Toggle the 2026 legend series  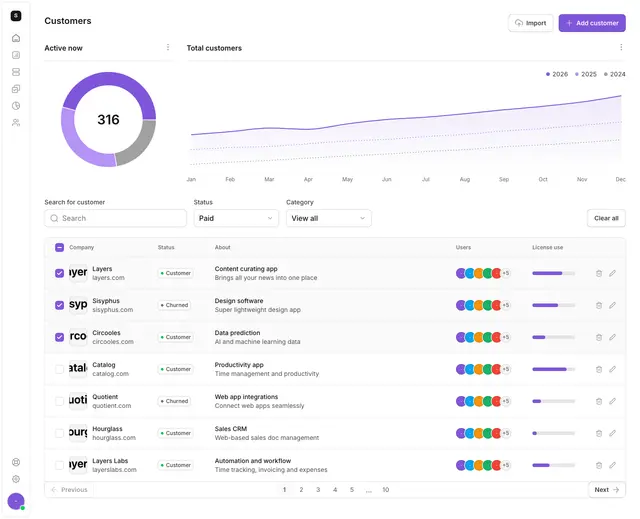click(x=557, y=74)
